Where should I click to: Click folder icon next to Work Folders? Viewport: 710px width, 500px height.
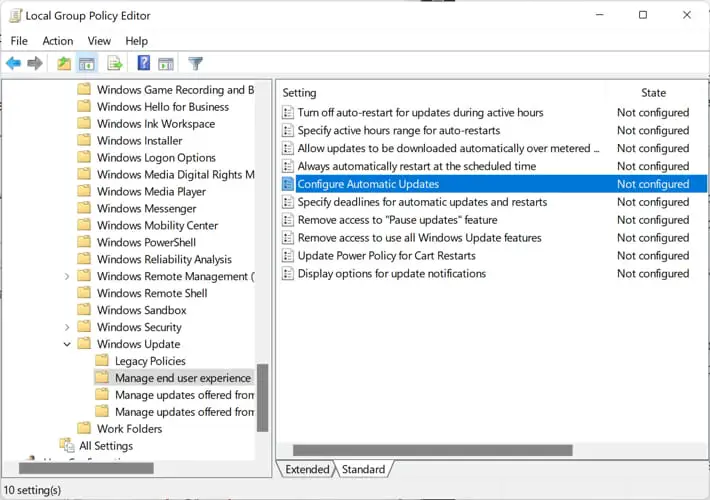[84, 428]
